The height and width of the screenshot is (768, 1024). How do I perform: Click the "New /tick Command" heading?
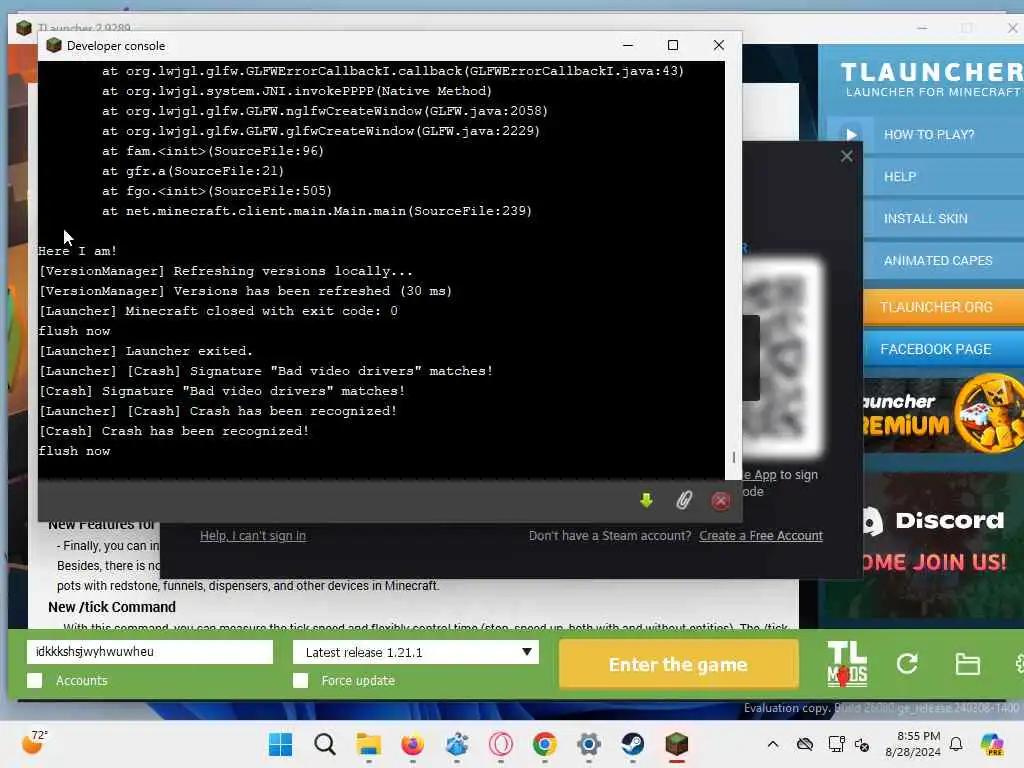point(112,607)
